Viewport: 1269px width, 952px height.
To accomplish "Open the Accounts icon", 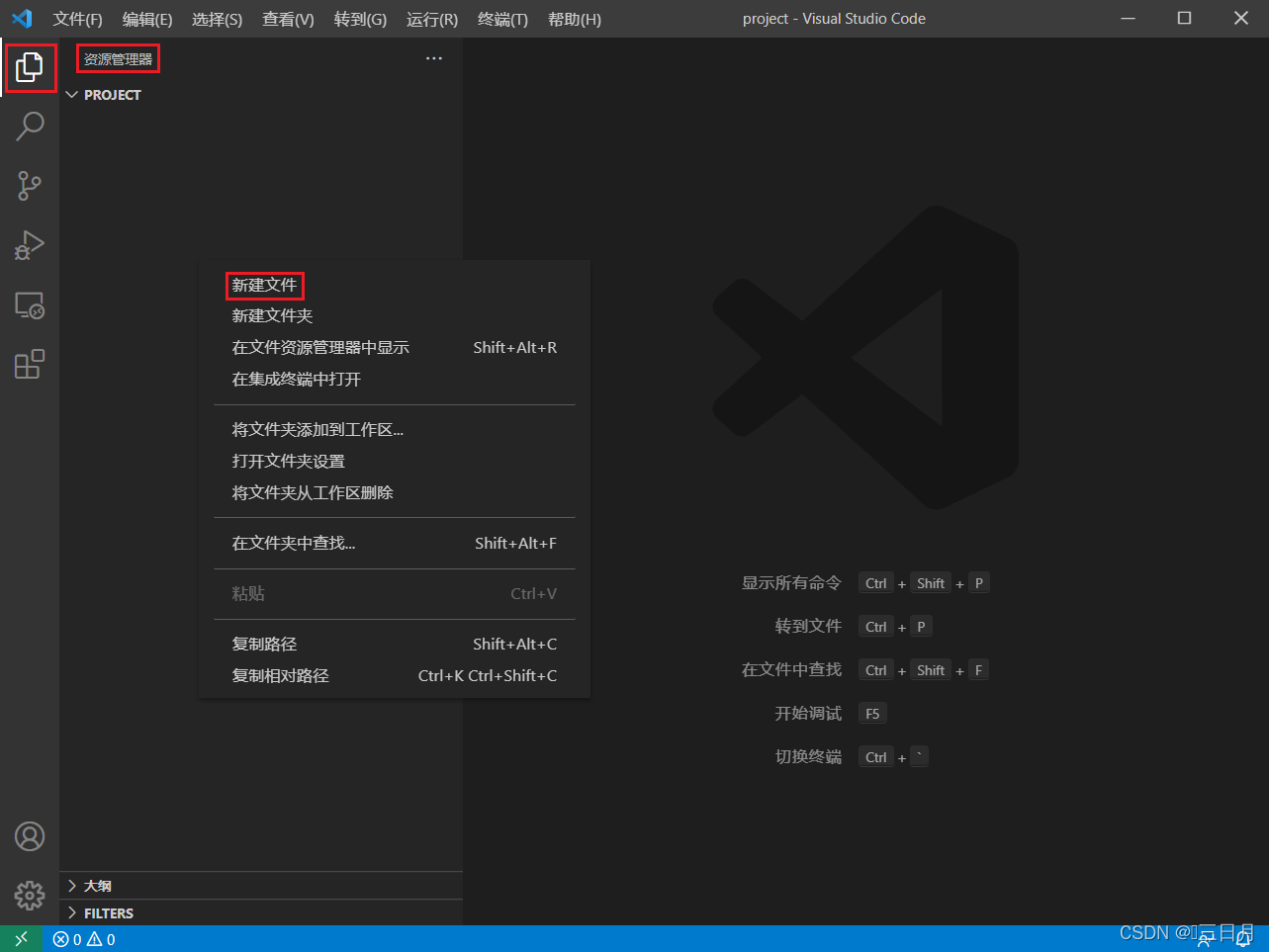I will (x=30, y=836).
